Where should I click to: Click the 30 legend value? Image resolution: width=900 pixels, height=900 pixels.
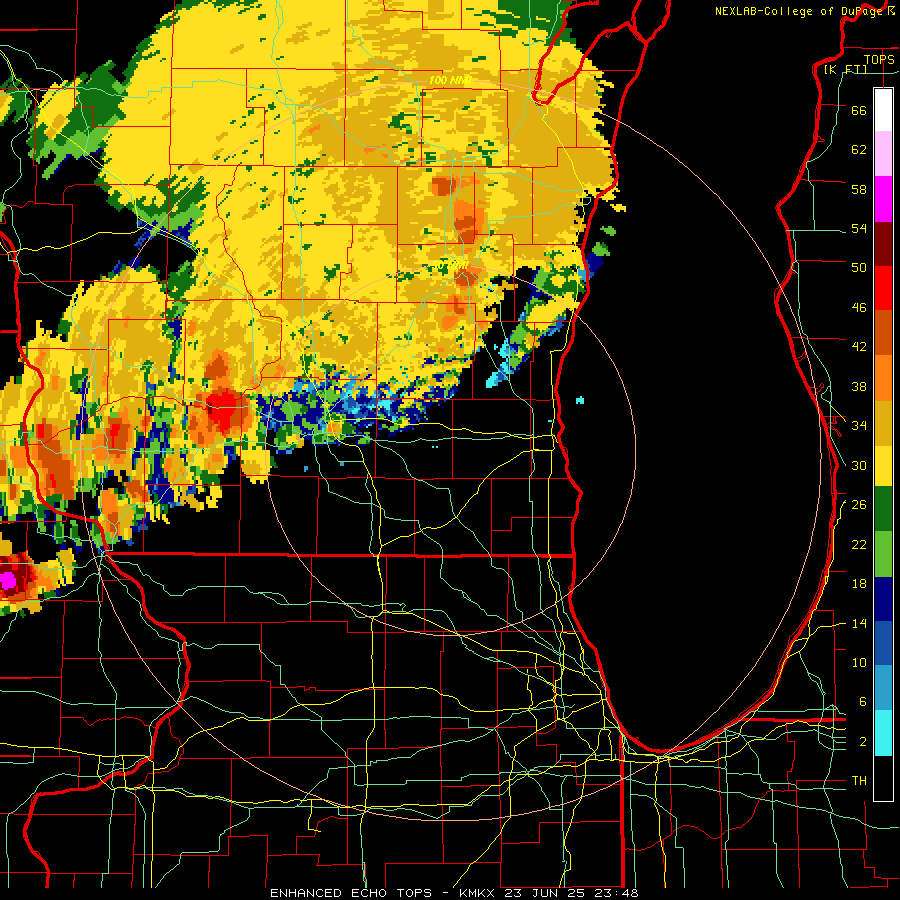(x=859, y=465)
